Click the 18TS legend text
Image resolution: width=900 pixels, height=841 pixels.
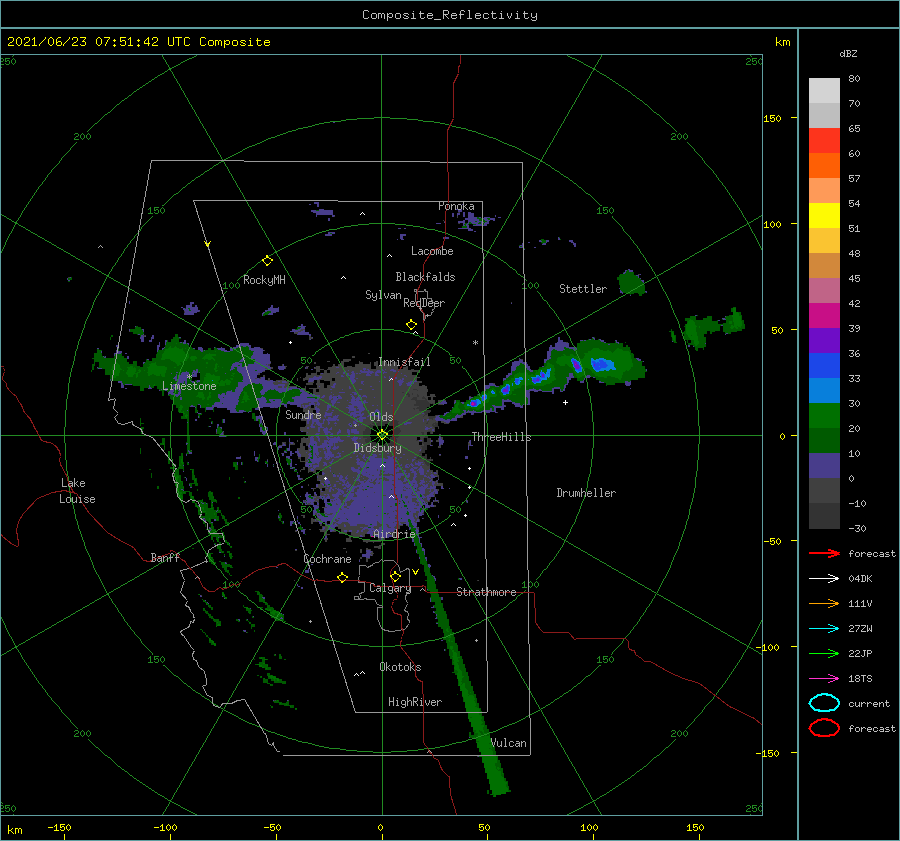pos(860,679)
